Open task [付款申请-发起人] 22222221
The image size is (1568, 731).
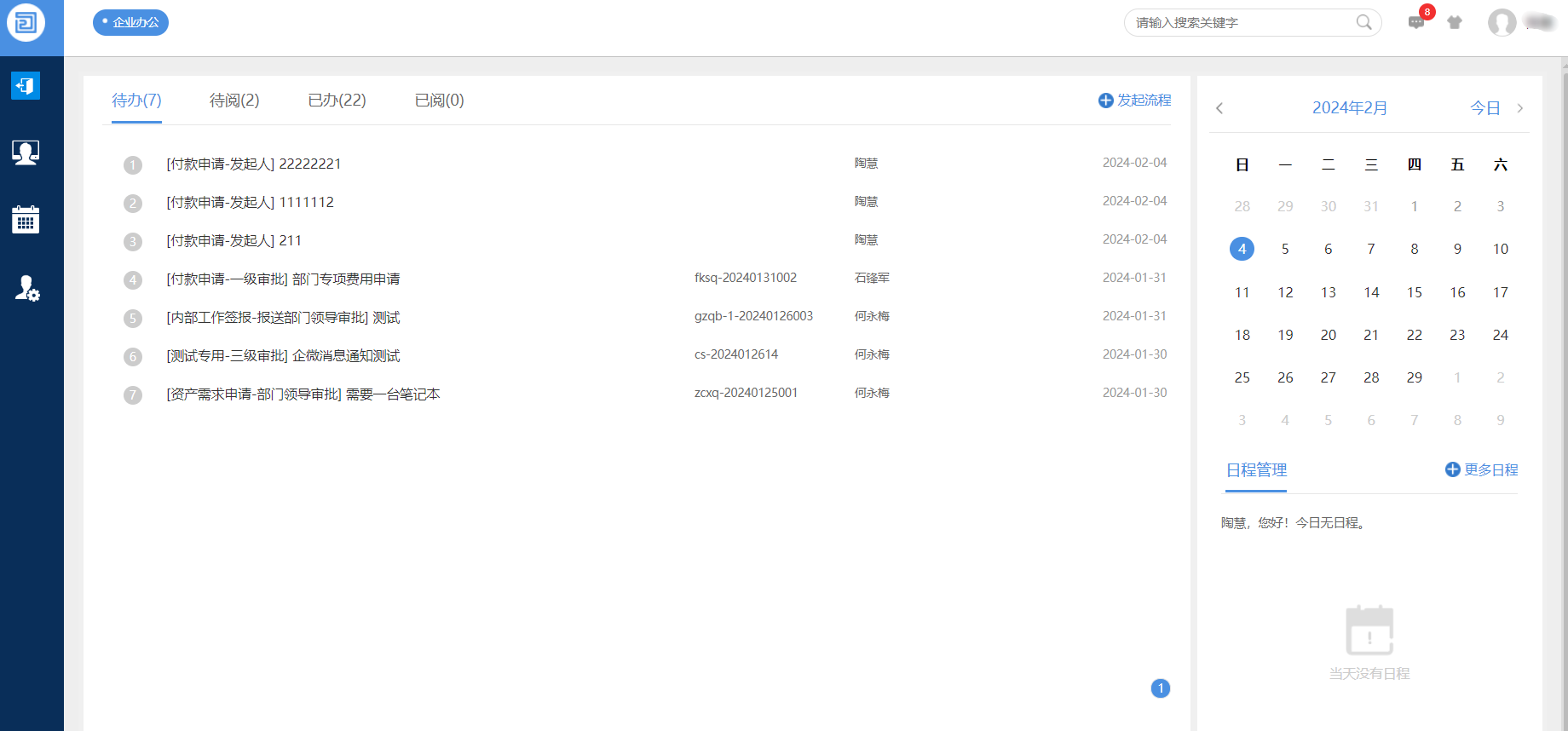tap(254, 164)
